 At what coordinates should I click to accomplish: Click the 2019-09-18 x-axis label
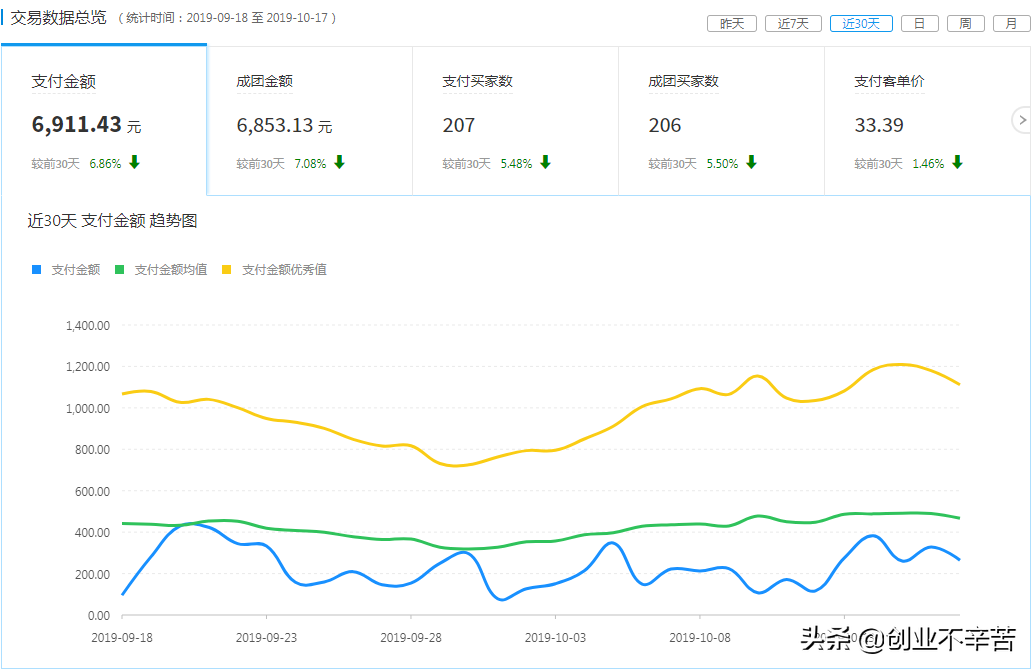click(121, 637)
